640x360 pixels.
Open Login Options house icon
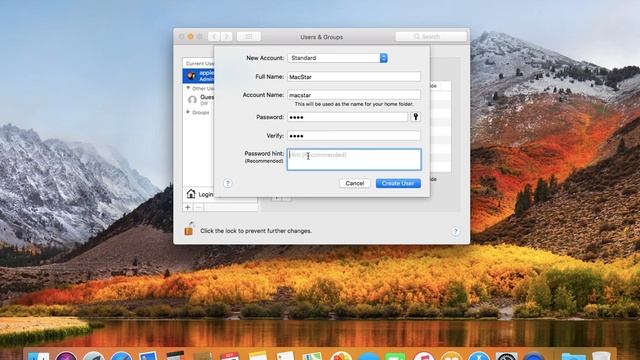click(x=191, y=194)
